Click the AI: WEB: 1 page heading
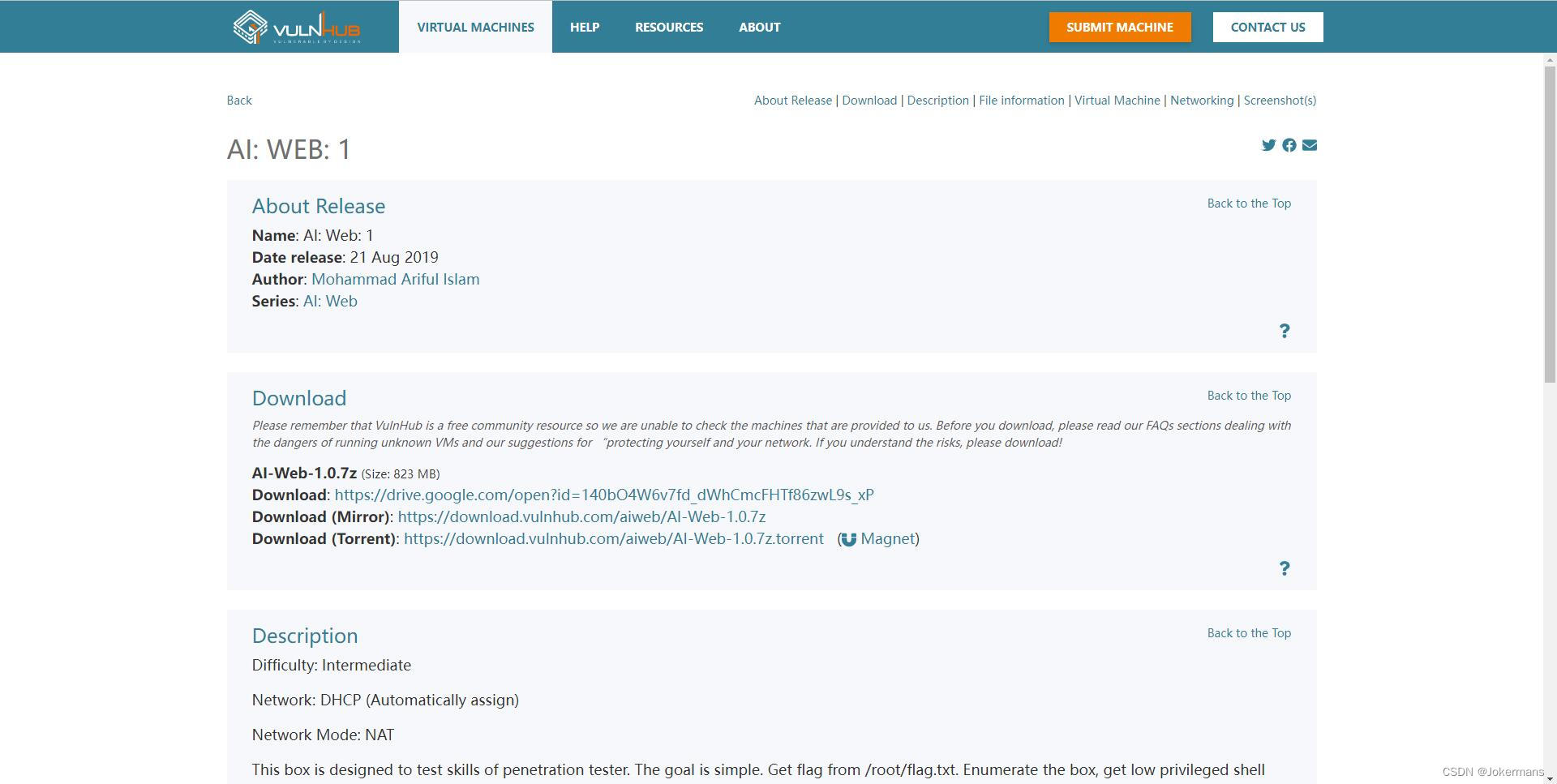Viewport: 1557px width, 784px height. 289,149
